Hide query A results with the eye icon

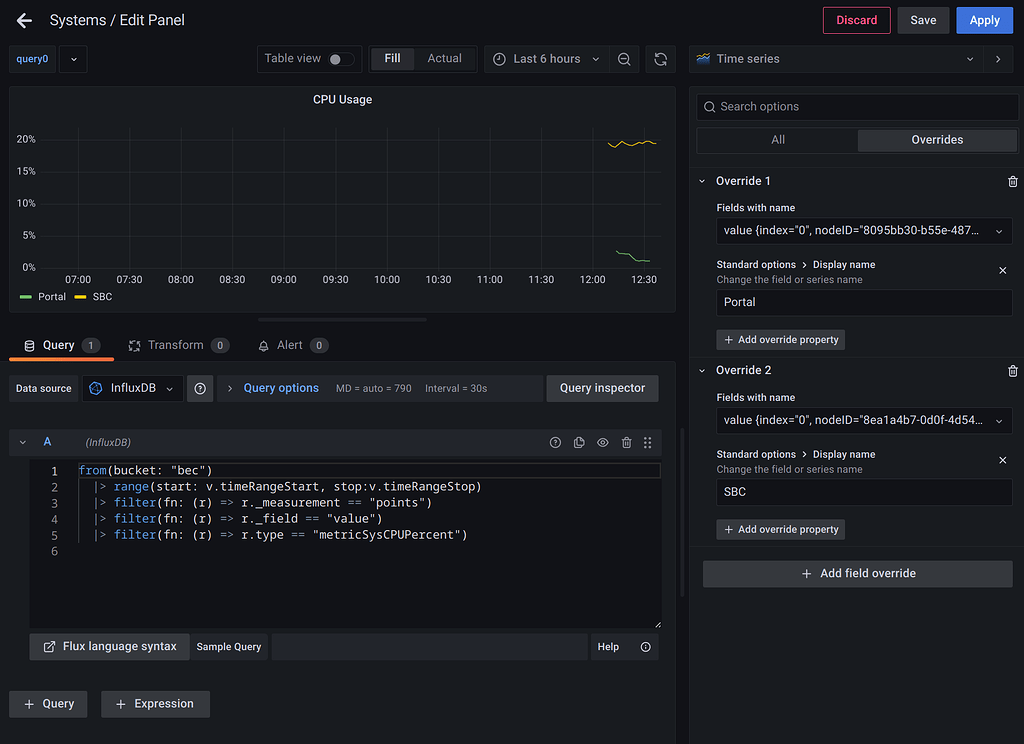(x=603, y=442)
